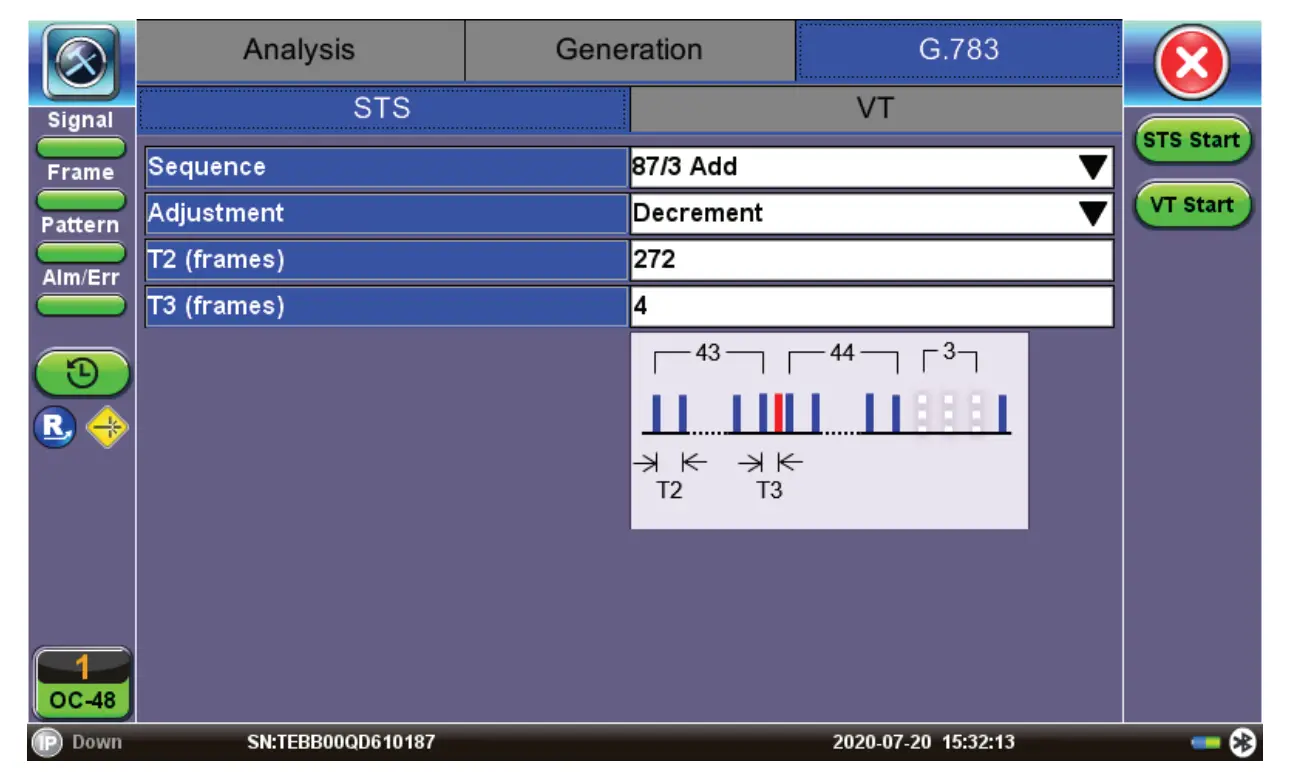
Task: Select the STS sub-tab
Action: 383,108
